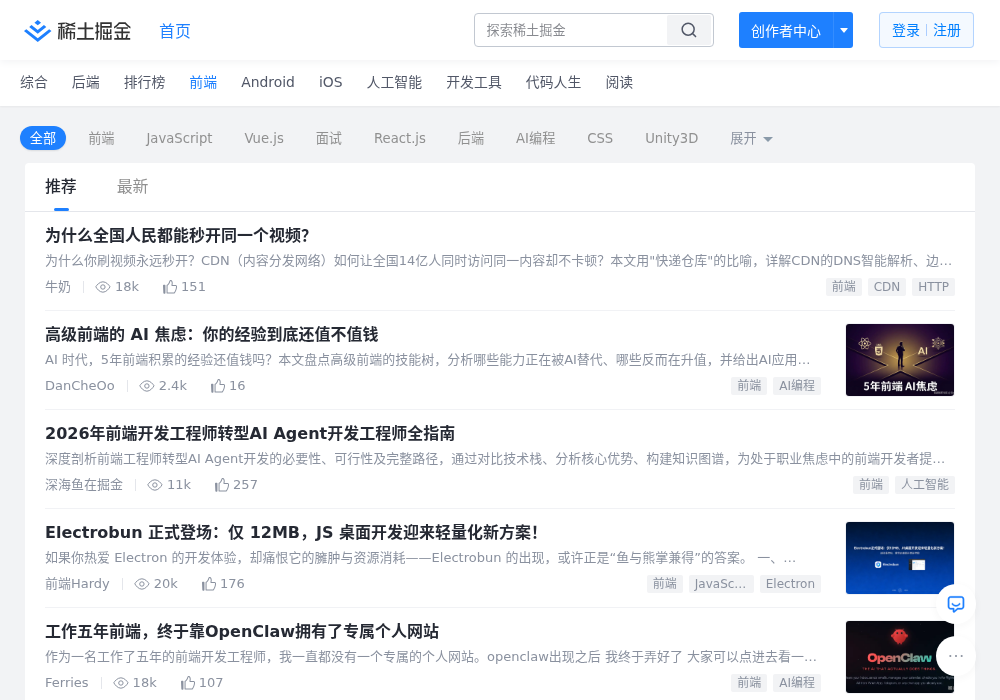Like the article with 151 likes
Viewport: 1000px width, 700px height.
(x=170, y=287)
